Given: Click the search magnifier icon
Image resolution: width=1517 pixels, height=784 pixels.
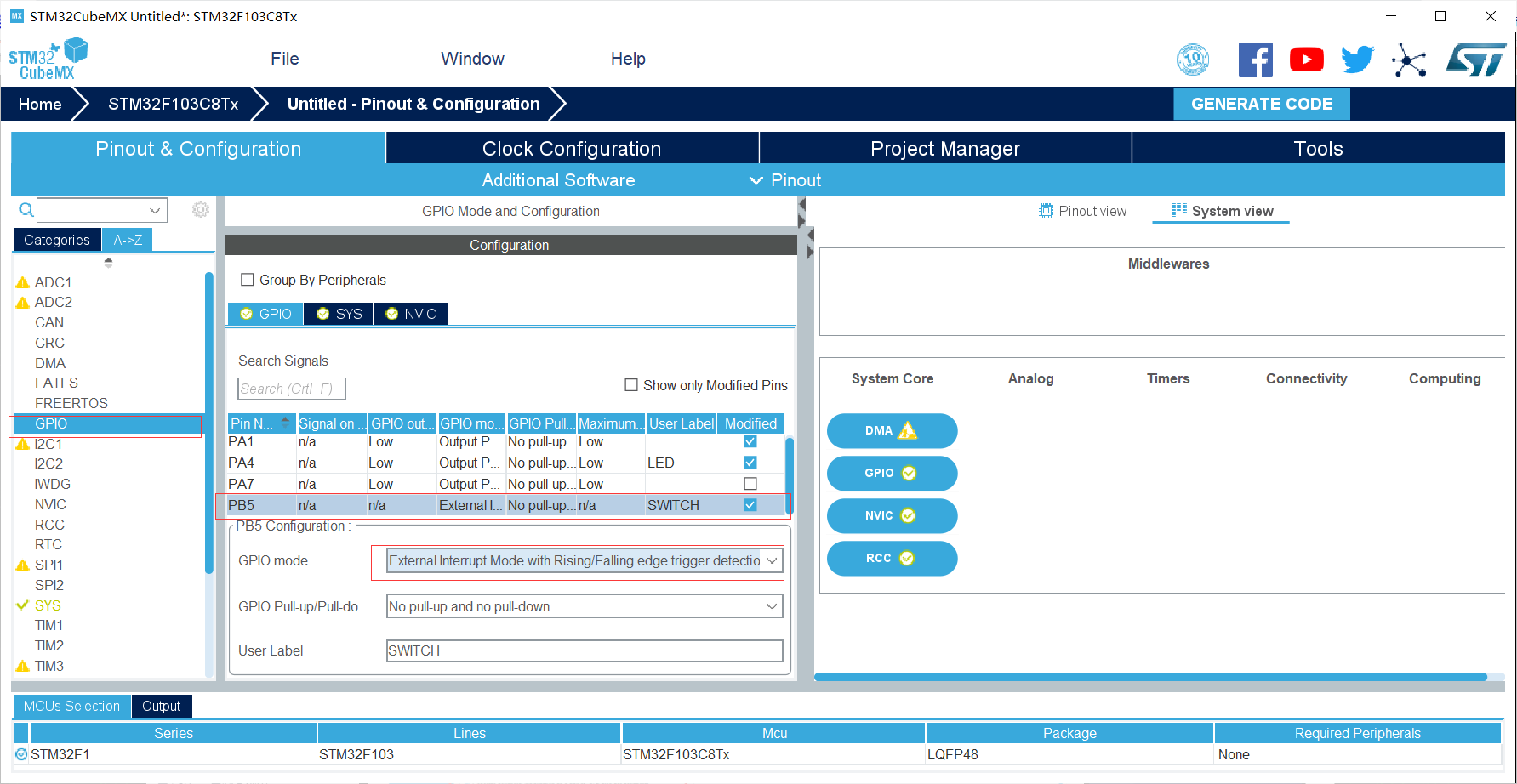Looking at the screenshot, I should 26,209.
